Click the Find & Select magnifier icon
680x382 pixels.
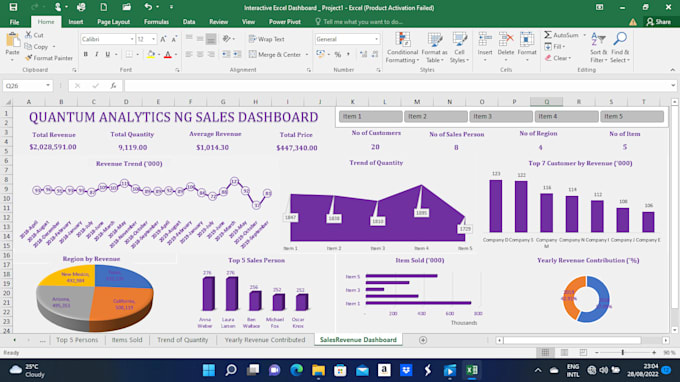coord(620,39)
